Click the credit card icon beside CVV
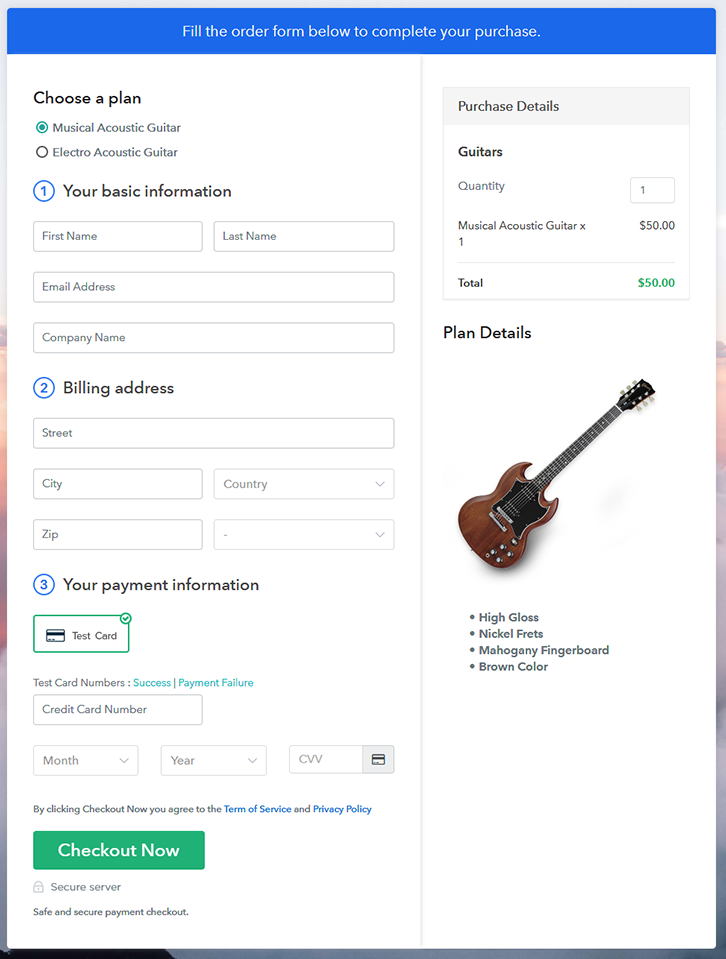Image resolution: width=726 pixels, height=959 pixels. pos(378,760)
